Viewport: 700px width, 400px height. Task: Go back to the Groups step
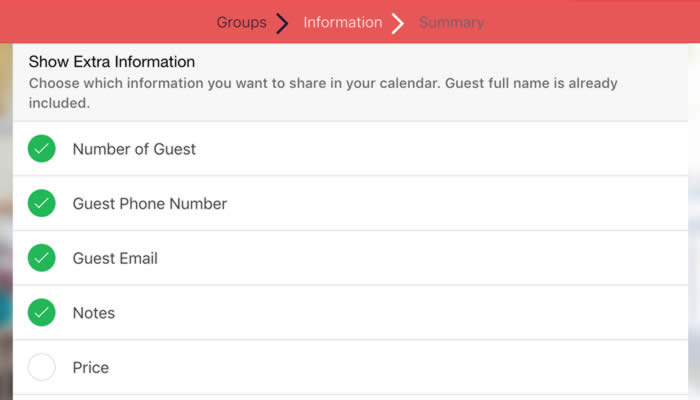[242, 22]
